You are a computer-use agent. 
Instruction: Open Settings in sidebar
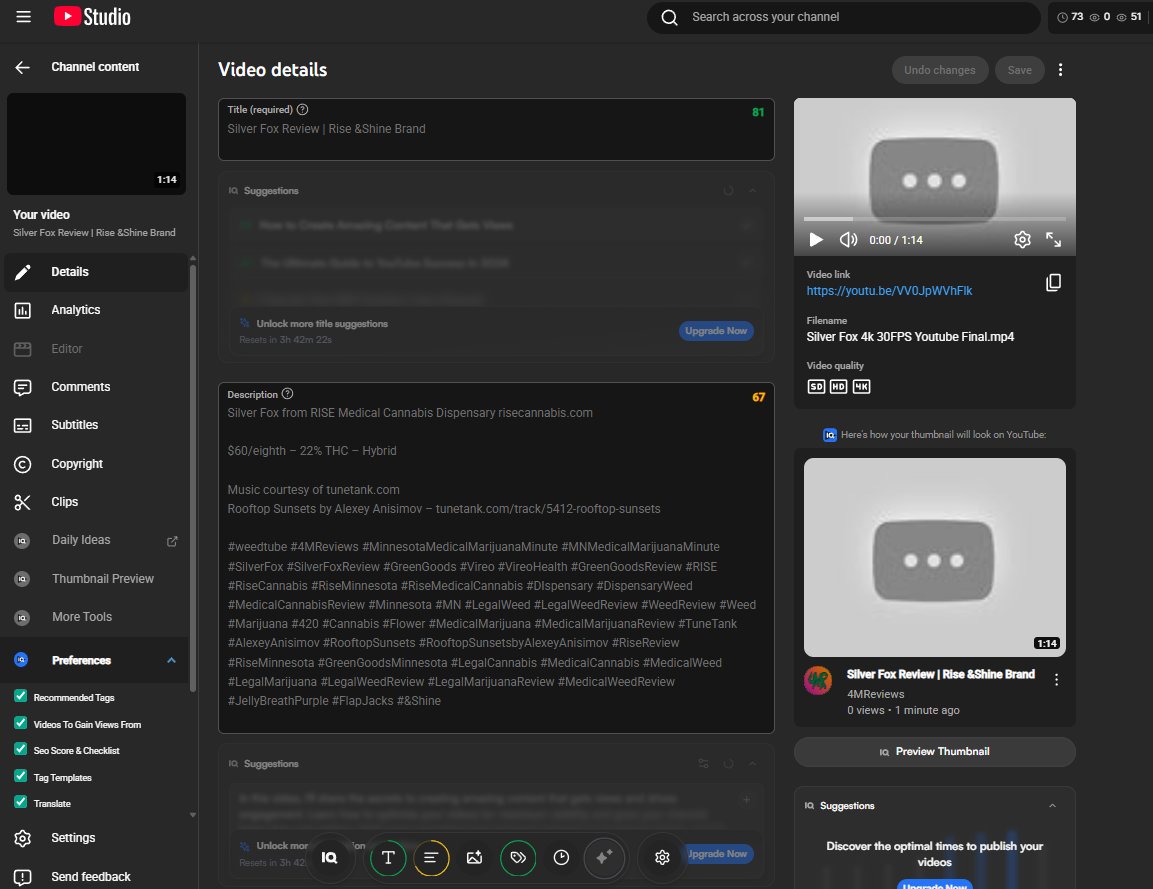[x=96, y=838]
